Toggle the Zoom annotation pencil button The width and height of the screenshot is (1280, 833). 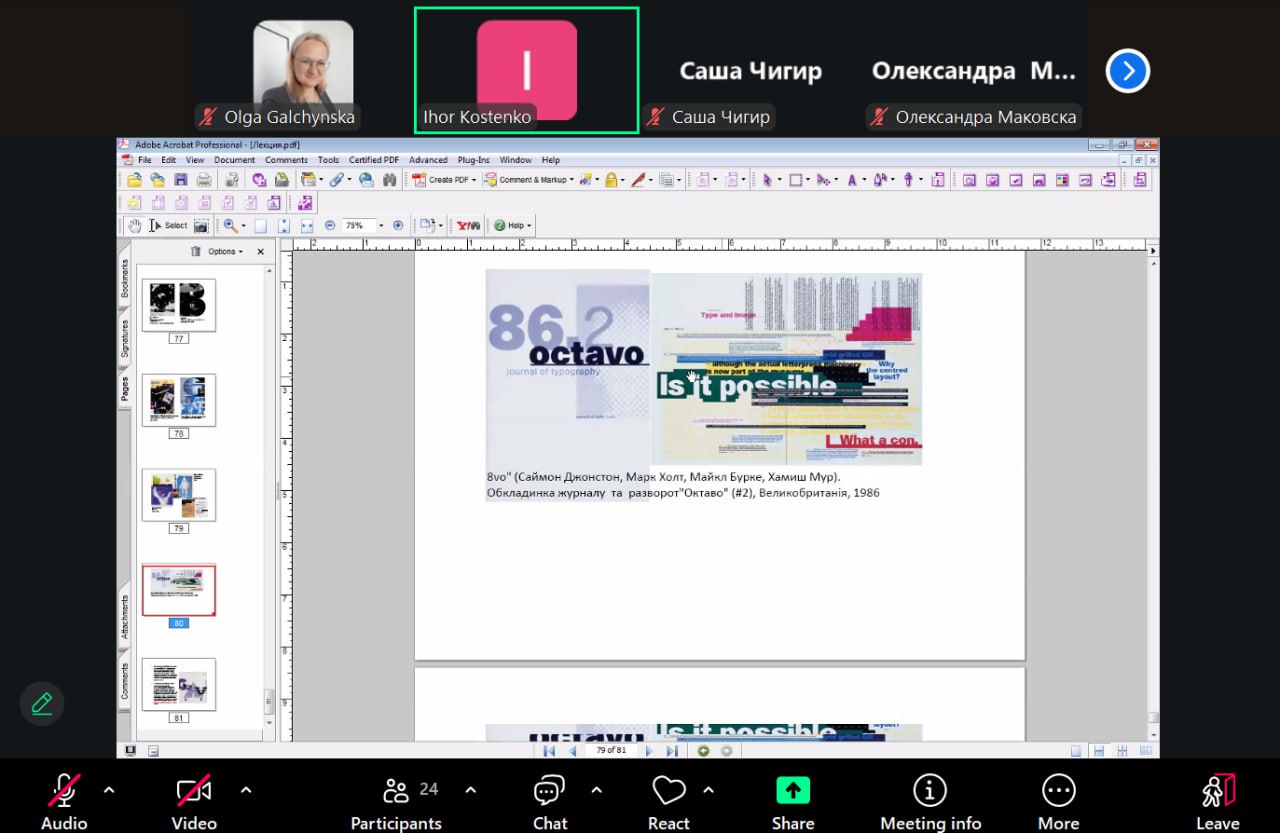(x=42, y=703)
